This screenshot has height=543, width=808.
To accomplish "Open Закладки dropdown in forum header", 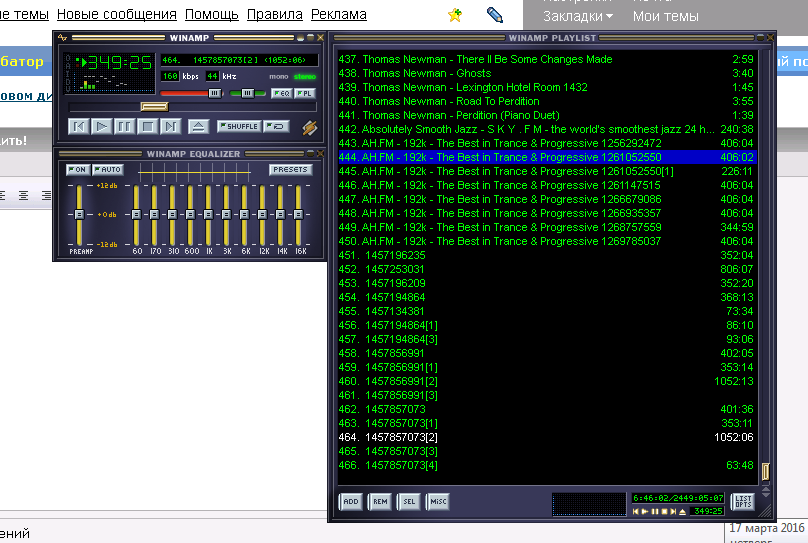I will tap(578, 16).
